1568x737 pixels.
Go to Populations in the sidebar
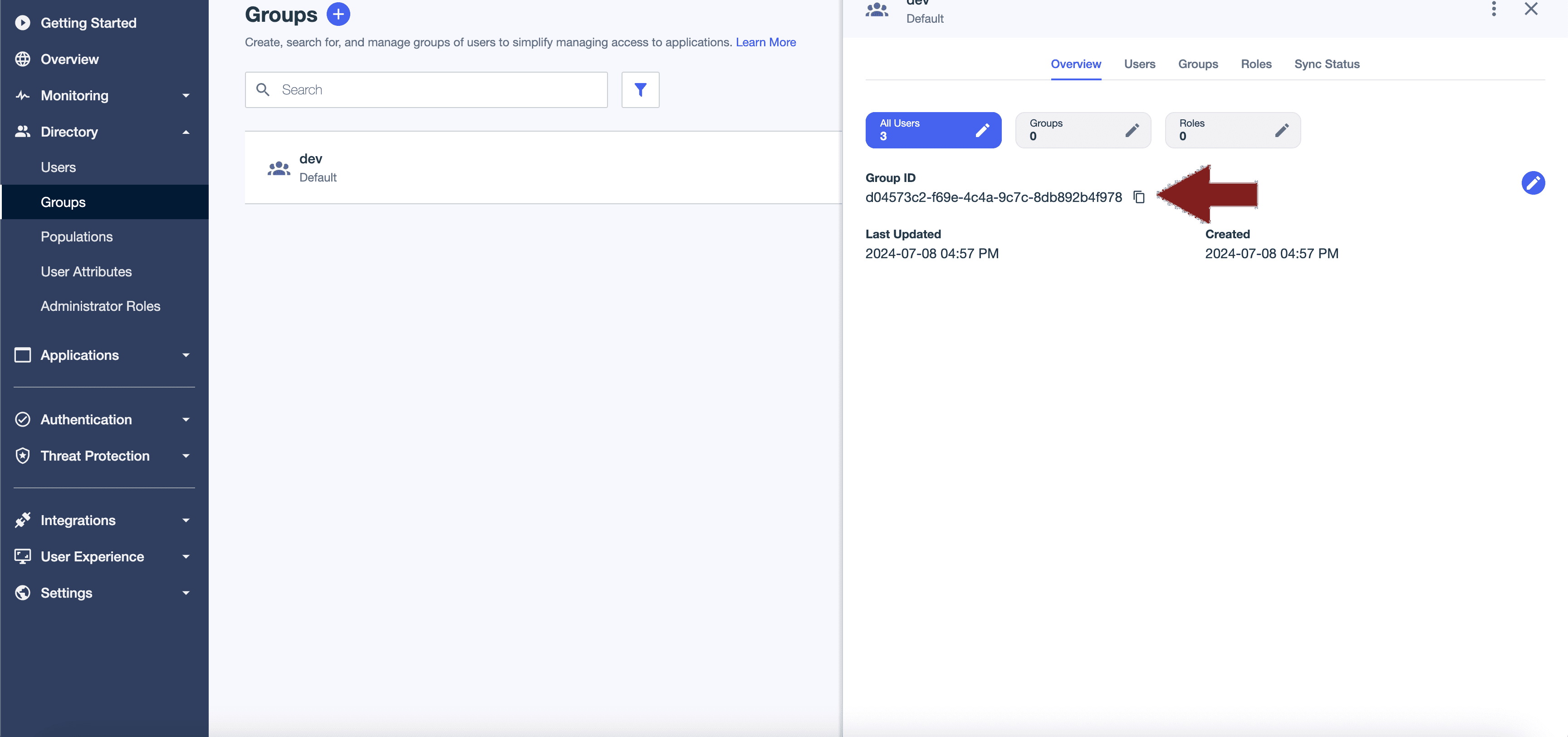(x=77, y=236)
